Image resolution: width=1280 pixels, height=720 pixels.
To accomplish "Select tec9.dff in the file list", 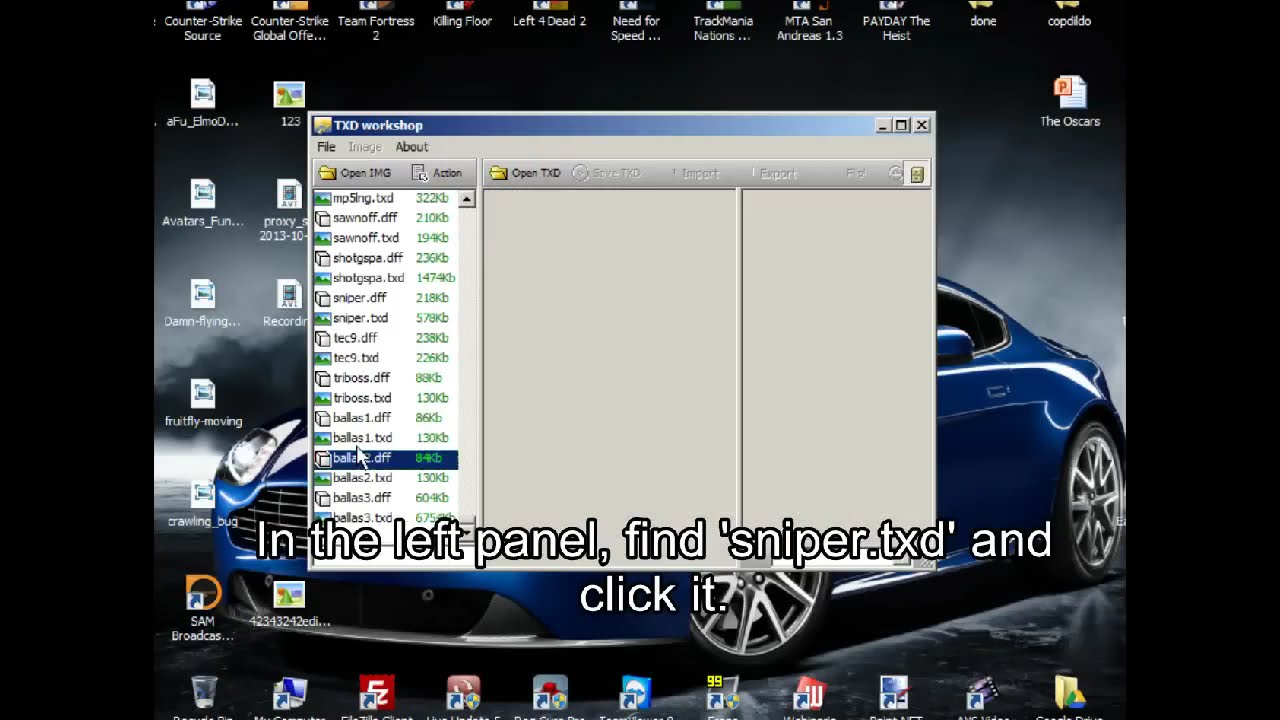I will [x=386, y=338].
